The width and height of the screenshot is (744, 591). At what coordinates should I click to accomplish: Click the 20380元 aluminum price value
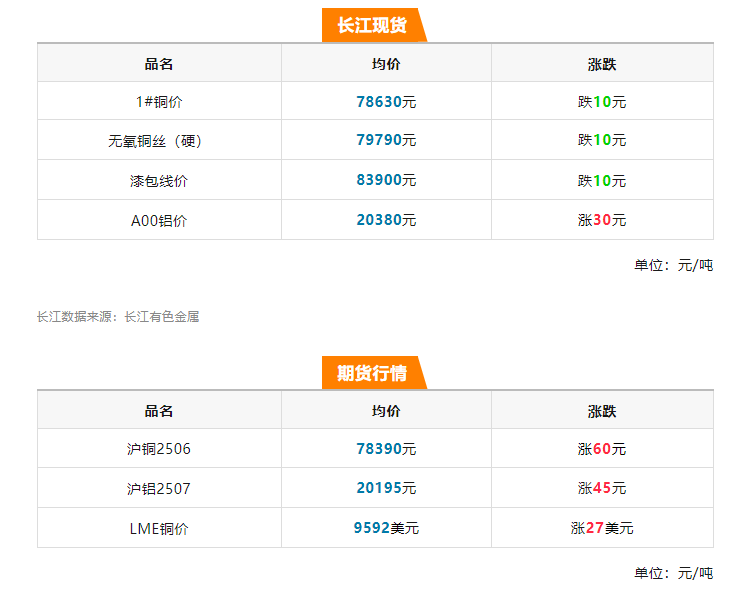coord(386,220)
